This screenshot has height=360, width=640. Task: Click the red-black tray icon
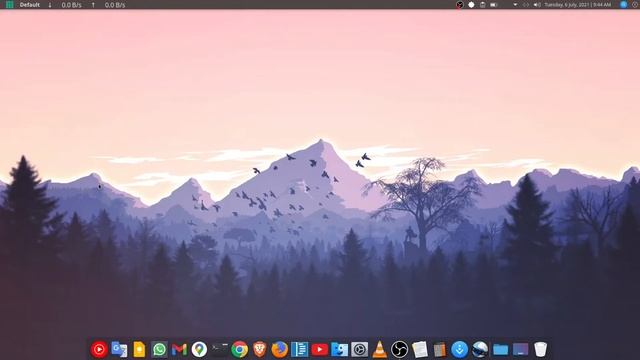pos(460,5)
